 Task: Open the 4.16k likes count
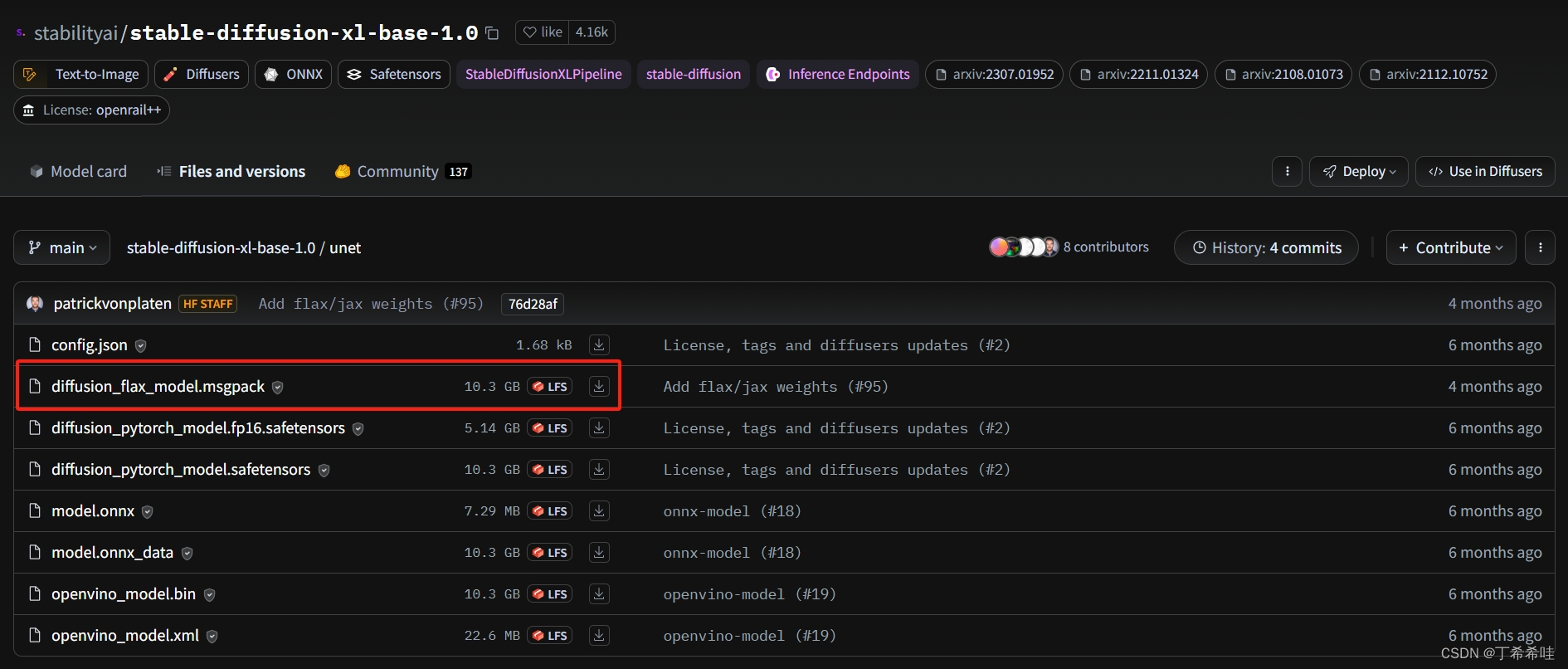[592, 32]
